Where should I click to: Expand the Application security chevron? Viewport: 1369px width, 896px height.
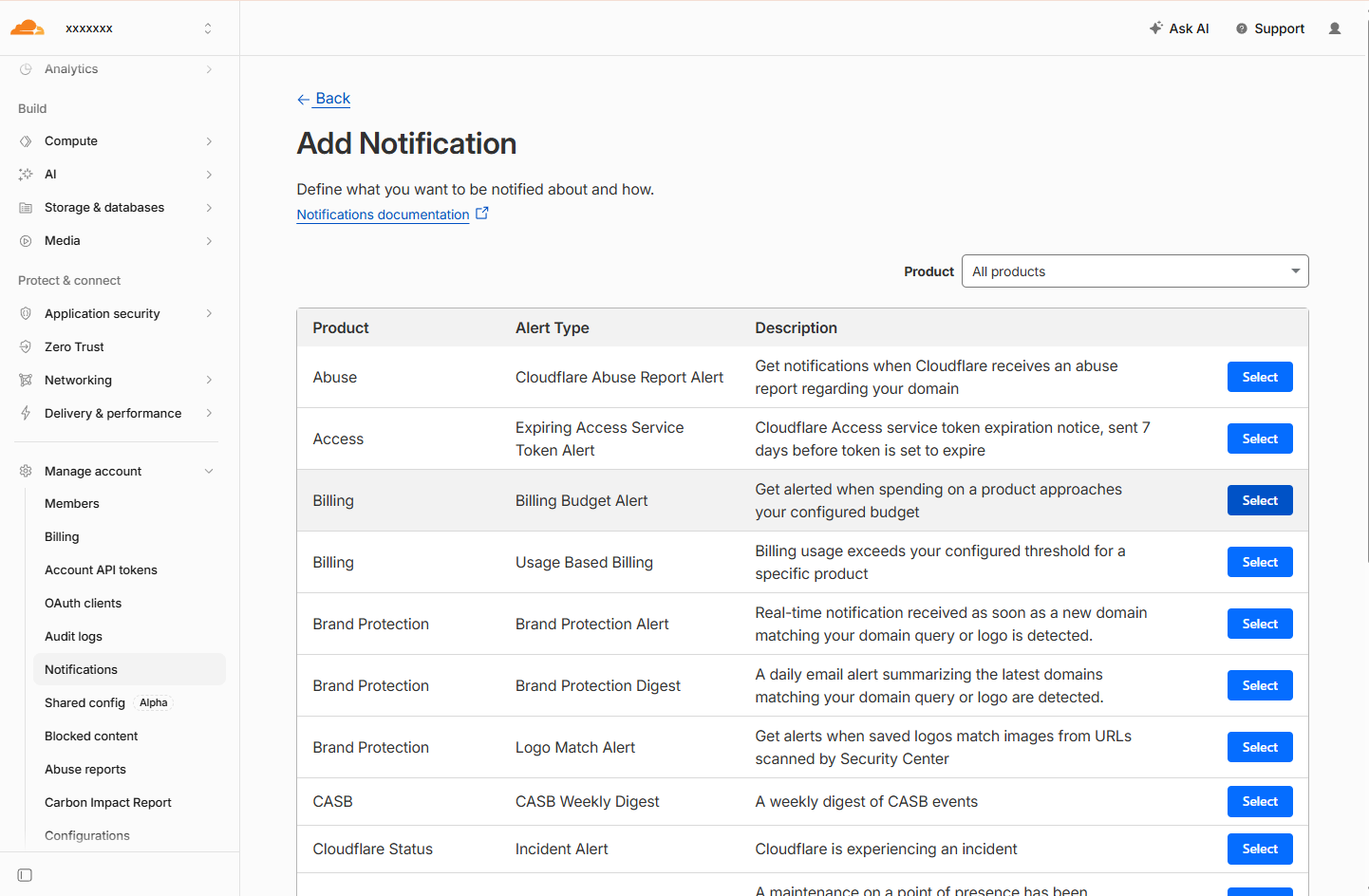[x=209, y=314]
